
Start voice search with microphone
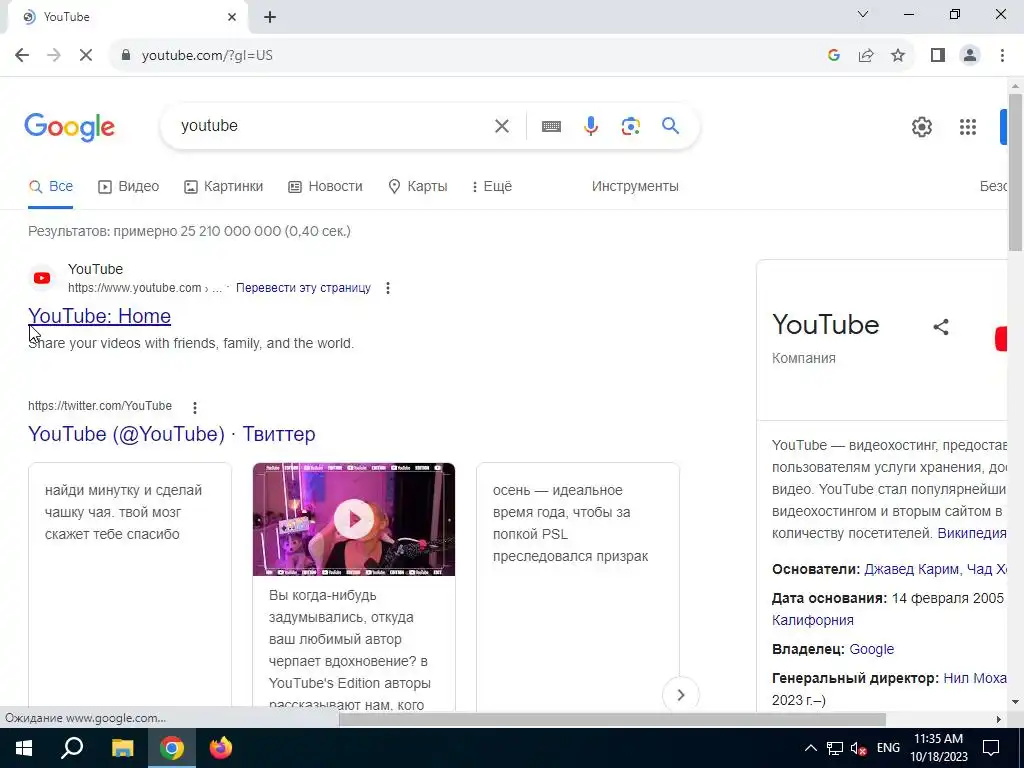click(591, 126)
